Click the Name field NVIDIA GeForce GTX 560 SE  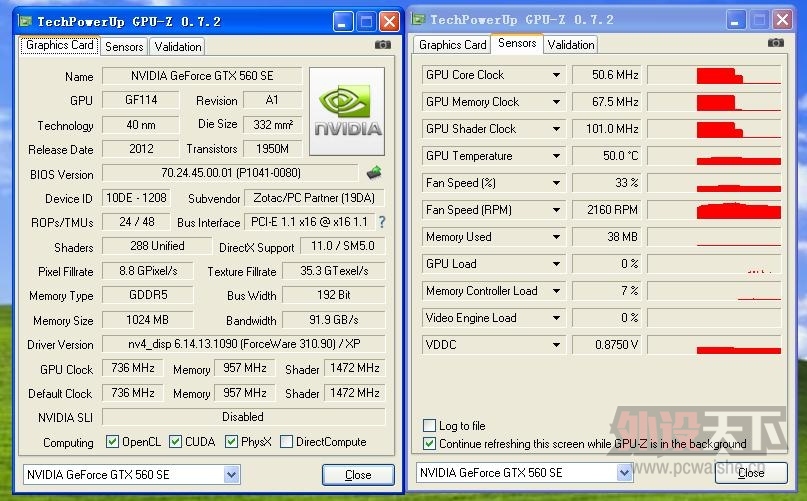pyautogui.click(x=202, y=76)
